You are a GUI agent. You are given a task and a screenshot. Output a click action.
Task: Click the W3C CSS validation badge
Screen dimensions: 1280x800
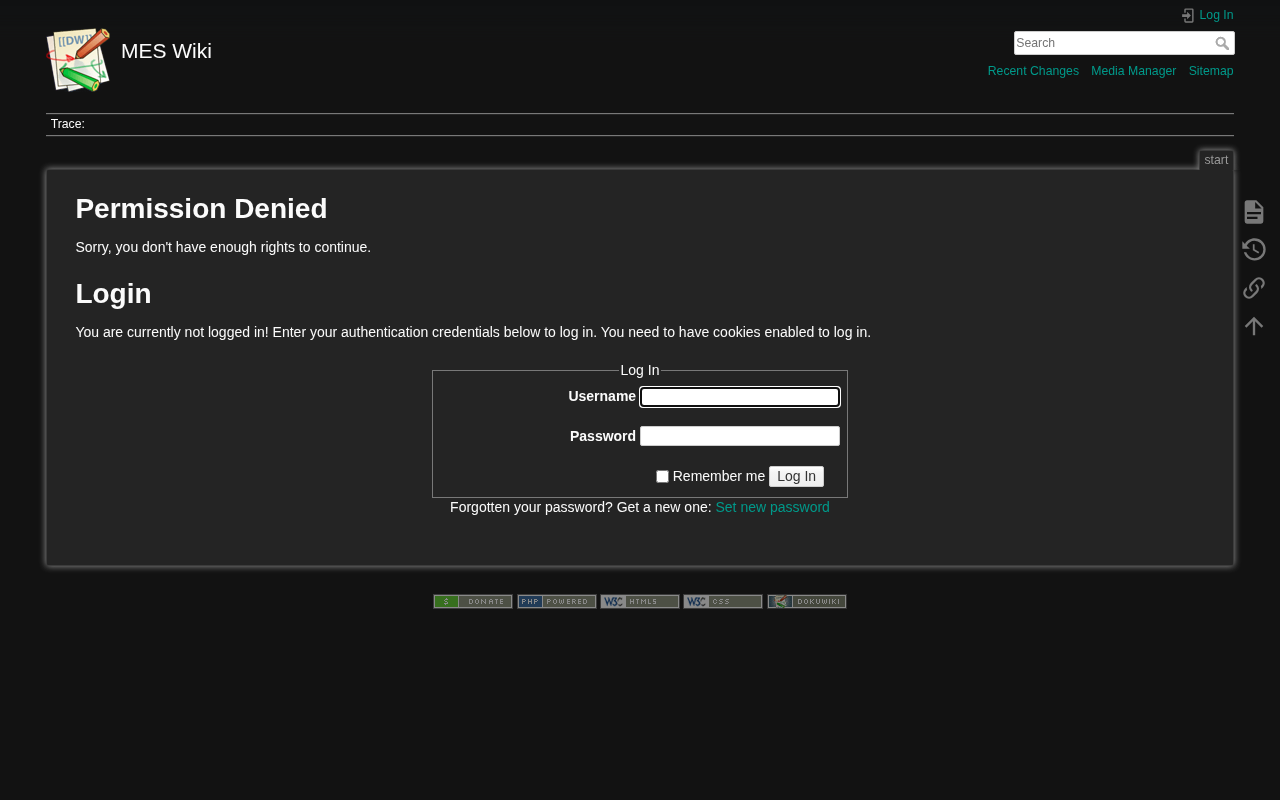pos(723,601)
